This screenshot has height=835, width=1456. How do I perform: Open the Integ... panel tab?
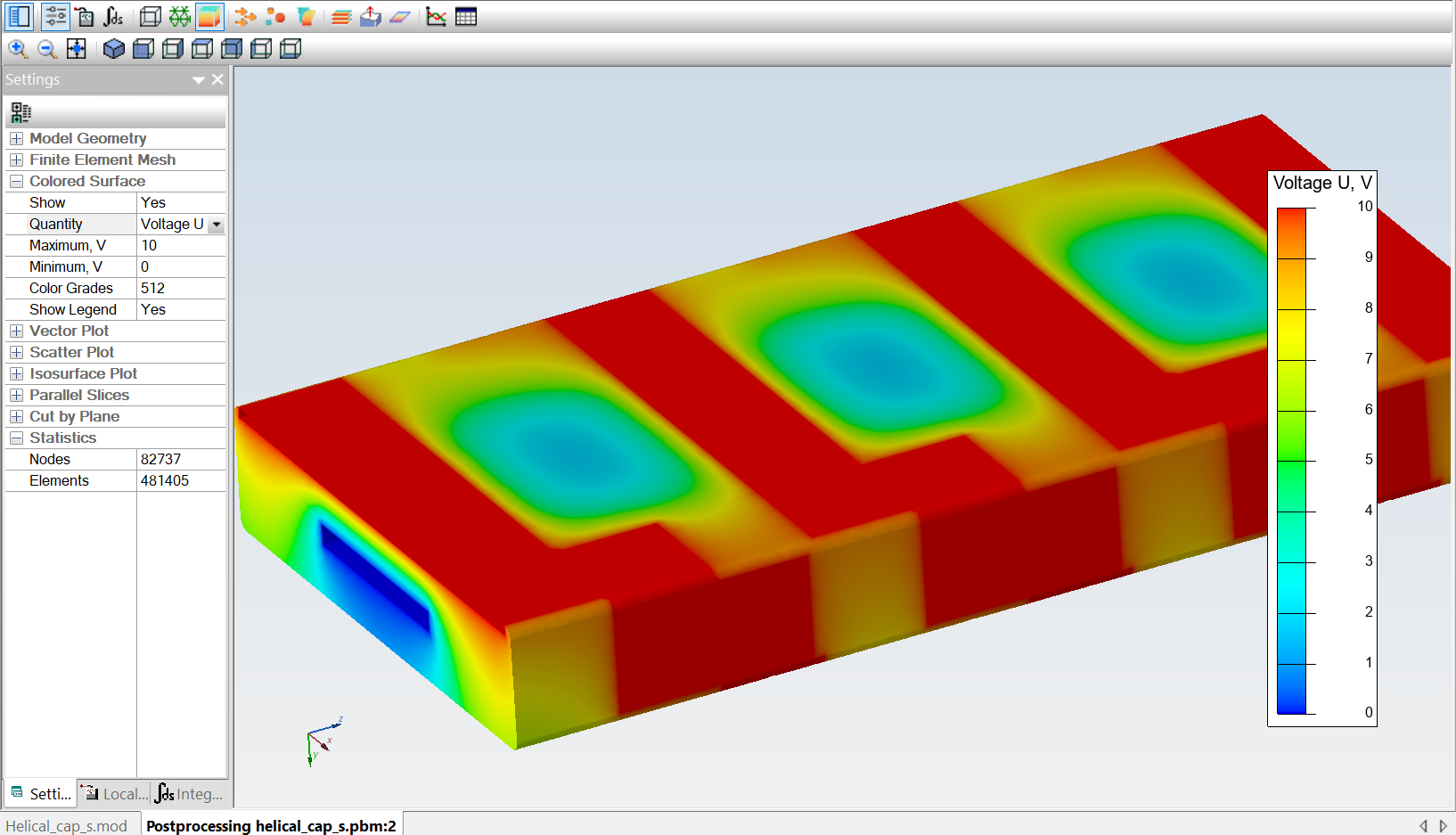point(190,793)
